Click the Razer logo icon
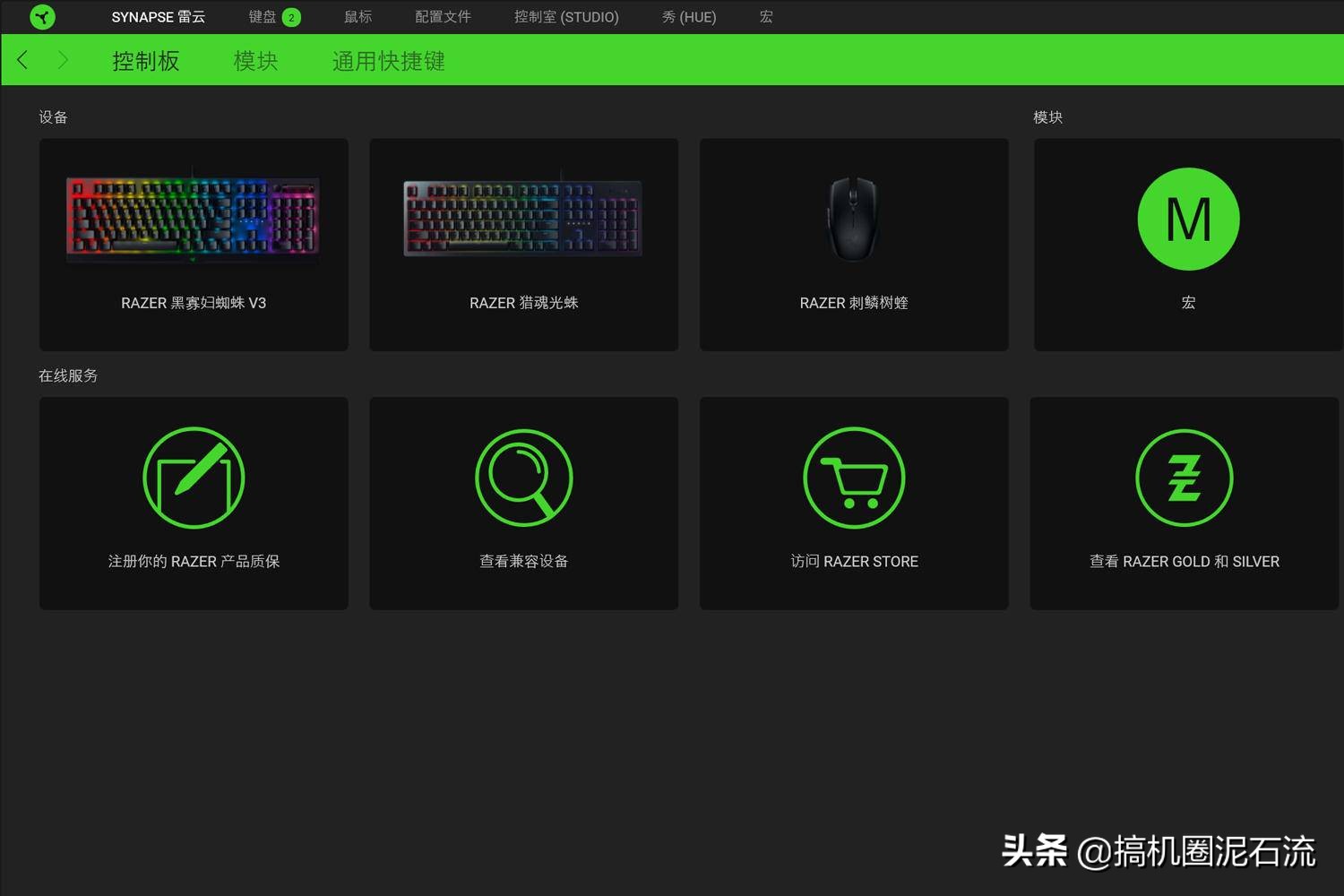 [x=42, y=16]
